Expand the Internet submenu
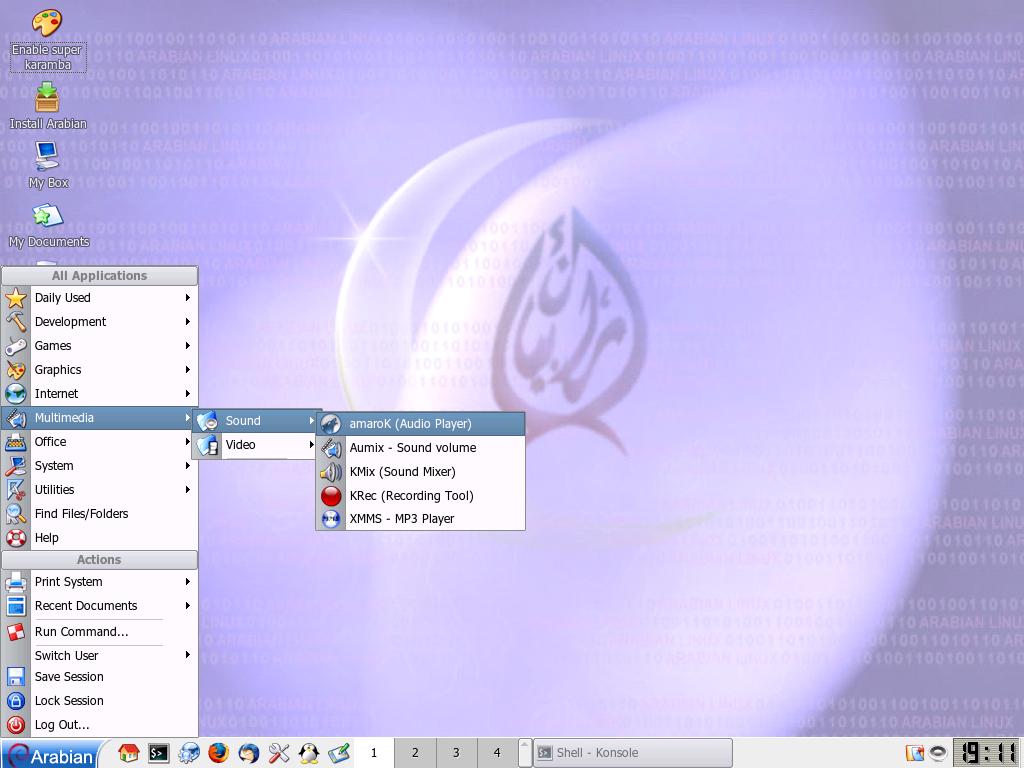The image size is (1024, 768). [99, 394]
